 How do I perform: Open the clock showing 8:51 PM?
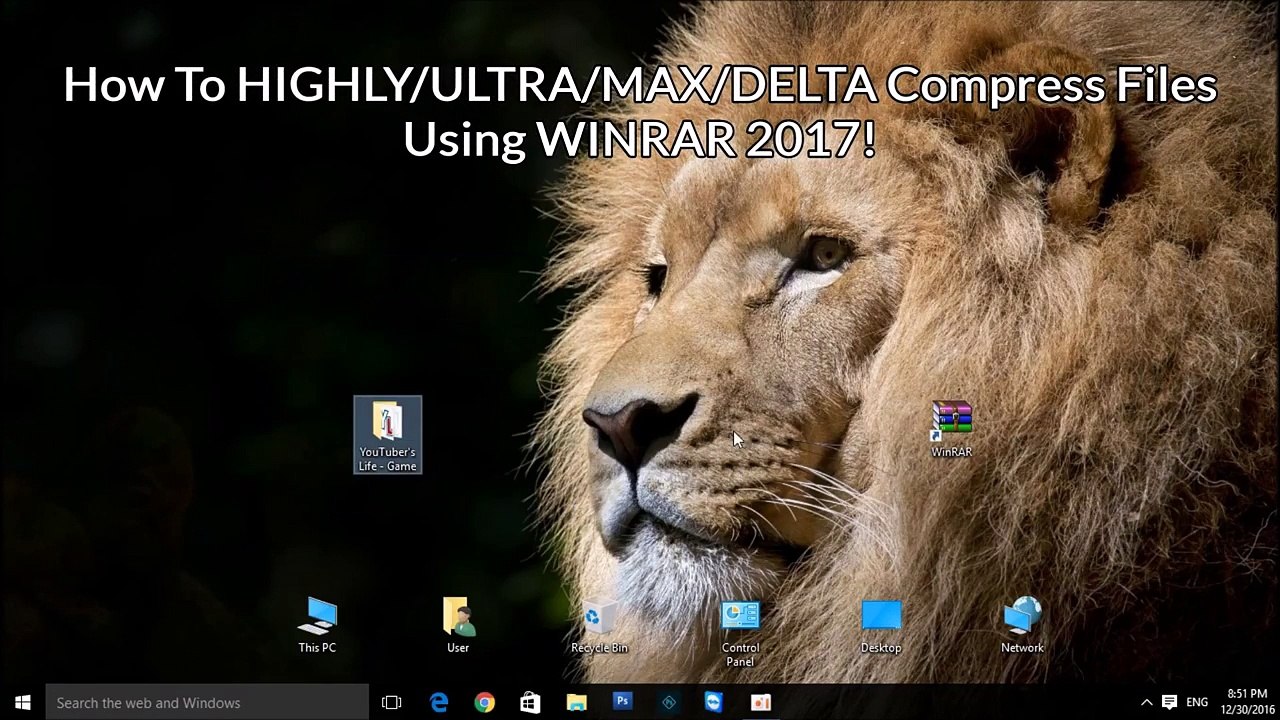(1247, 702)
